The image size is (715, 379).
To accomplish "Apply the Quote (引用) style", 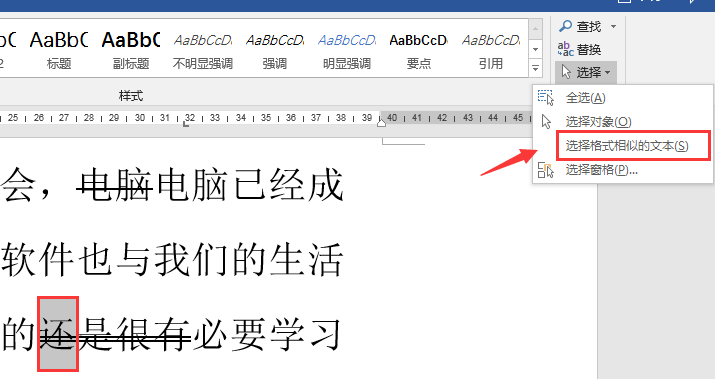I will (x=491, y=48).
